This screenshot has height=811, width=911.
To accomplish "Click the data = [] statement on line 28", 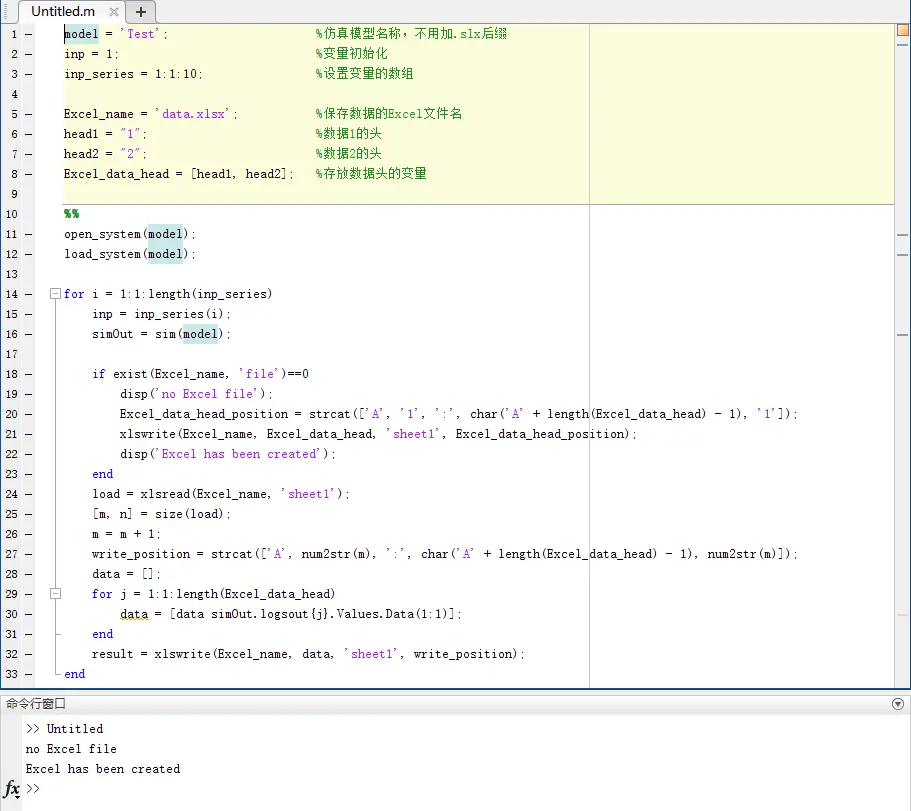I will tap(126, 574).
